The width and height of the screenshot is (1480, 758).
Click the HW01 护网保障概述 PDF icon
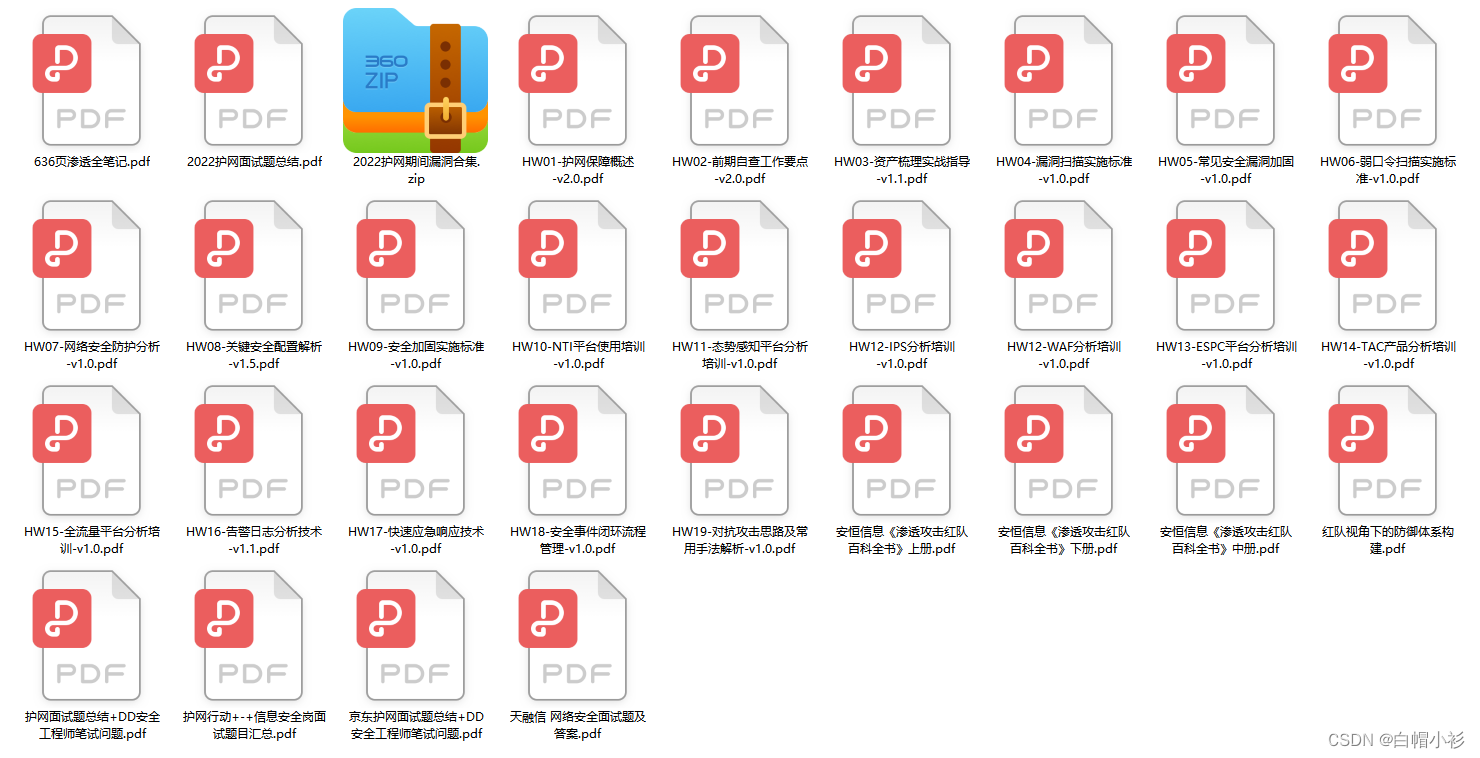pos(573,80)
